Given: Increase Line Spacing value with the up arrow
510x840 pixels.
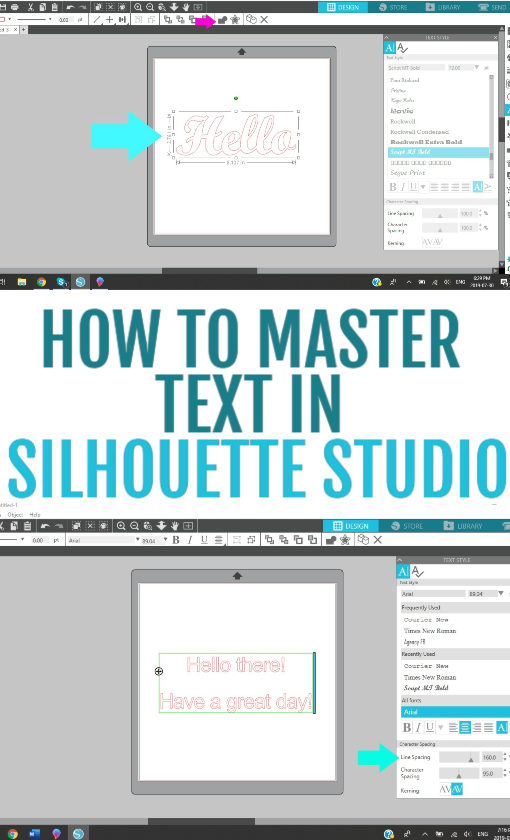Looking at the screenshot, I should click(x=505, y=754).
